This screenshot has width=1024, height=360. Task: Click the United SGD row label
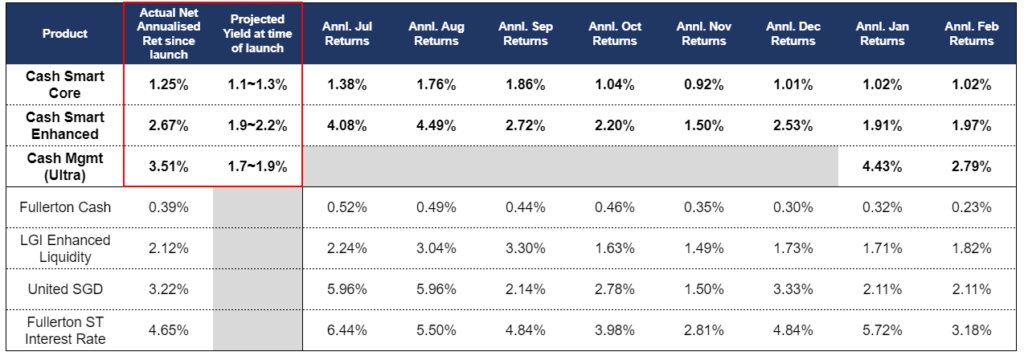click(x=65, y=289)
